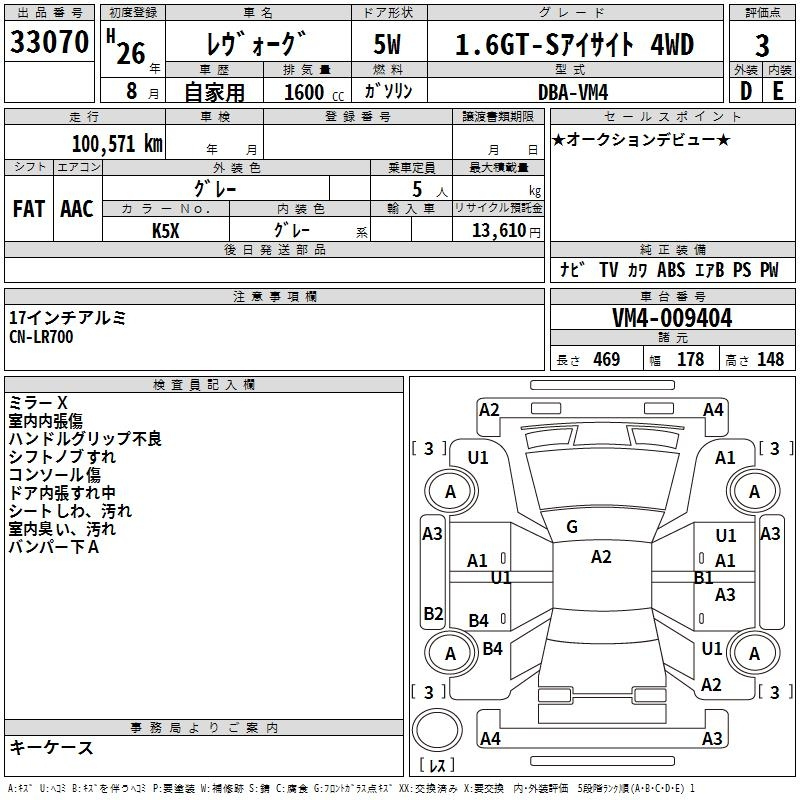Viewport: 800px width, 800px height.
Task: Click height value 148
Action: point(770,359)
